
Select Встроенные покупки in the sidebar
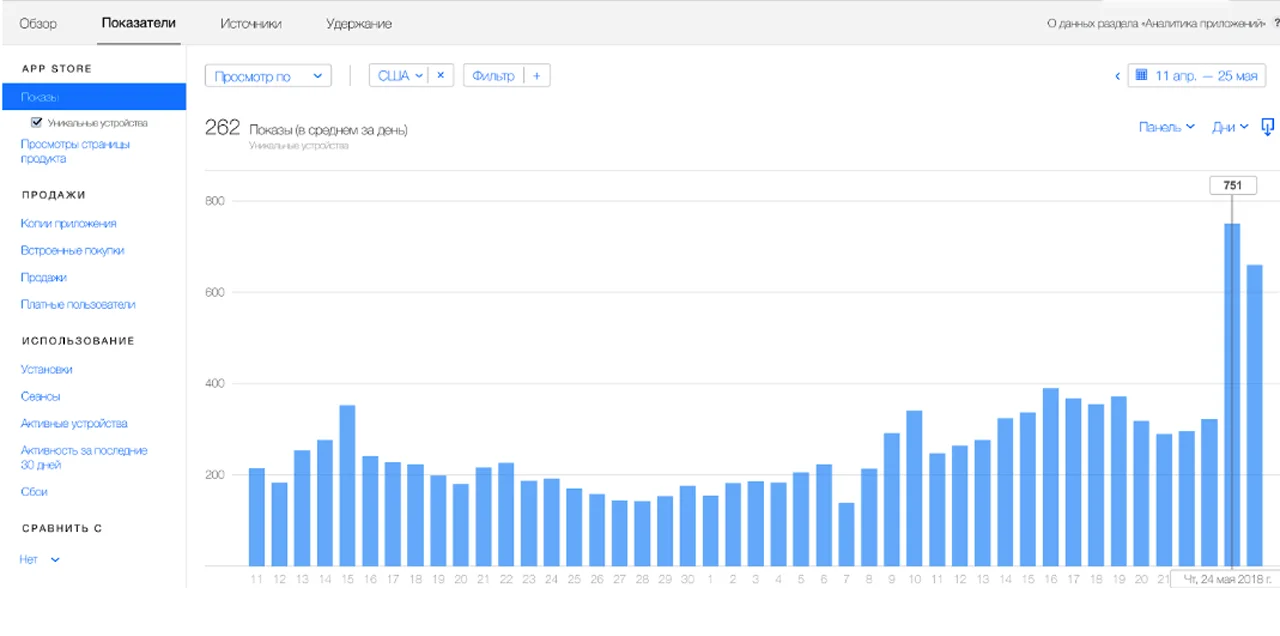[x=72, y=251]
